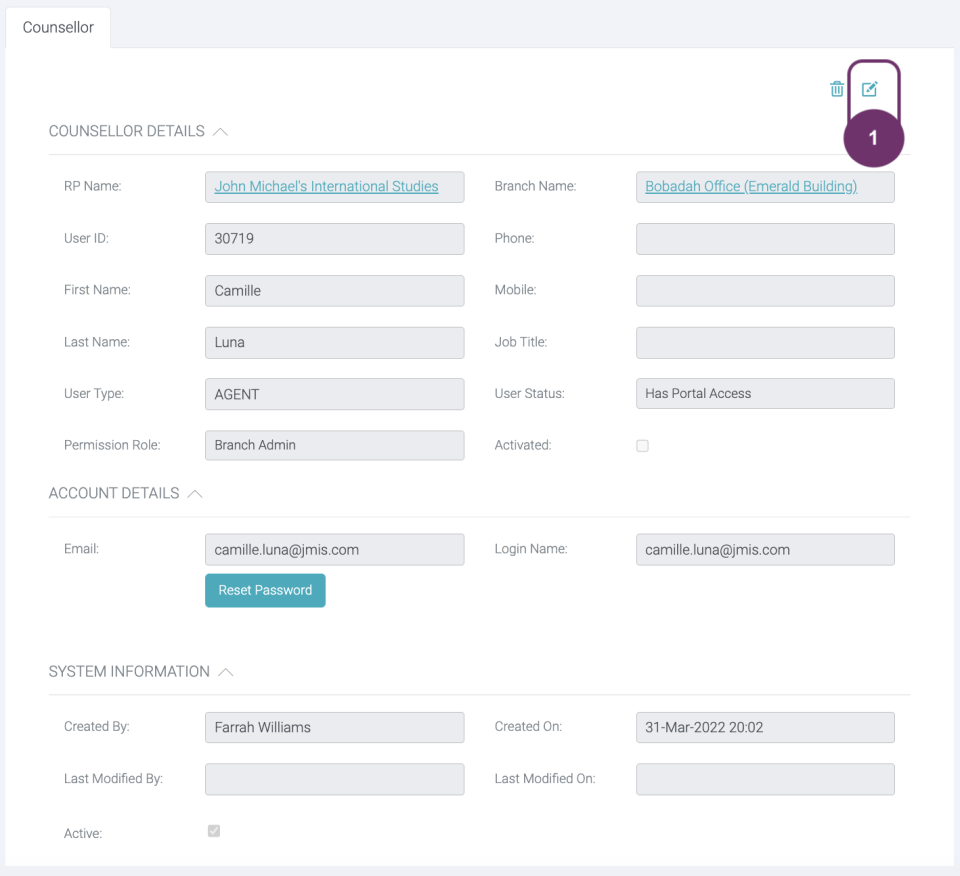The height and width of the screenshot is (876, 960).
Task: Click the Login Name field
Action: pos(765,550)
